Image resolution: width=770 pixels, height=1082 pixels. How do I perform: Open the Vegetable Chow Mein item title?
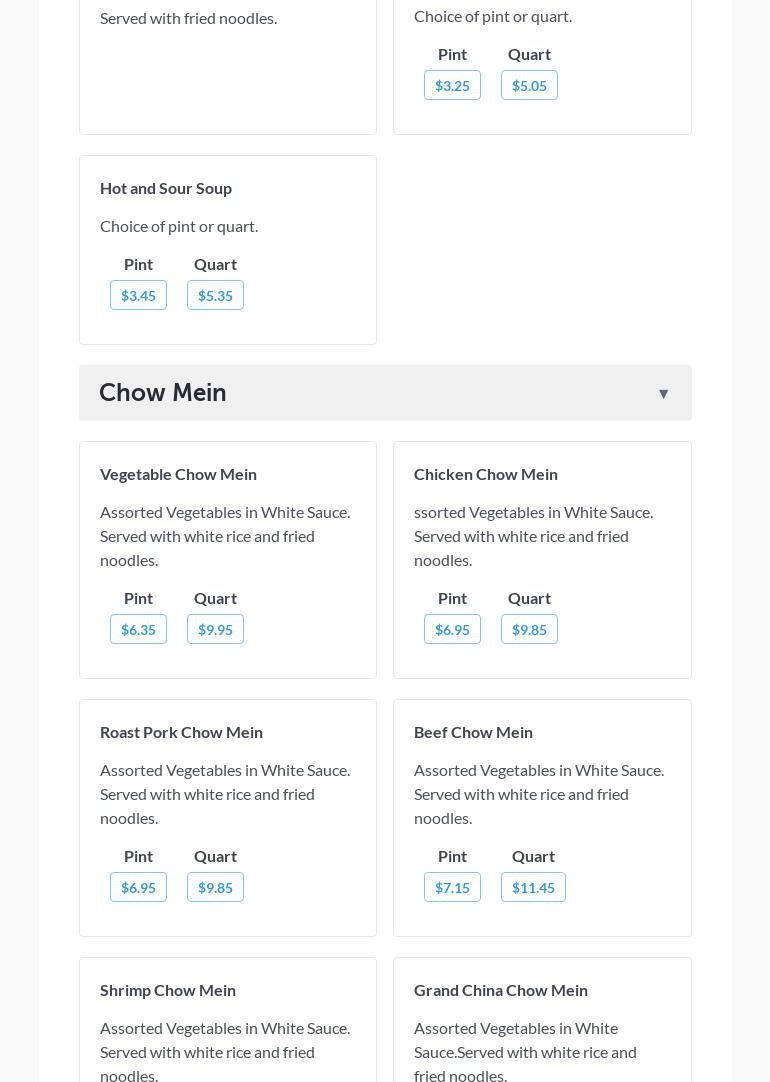tap(178, 474)
